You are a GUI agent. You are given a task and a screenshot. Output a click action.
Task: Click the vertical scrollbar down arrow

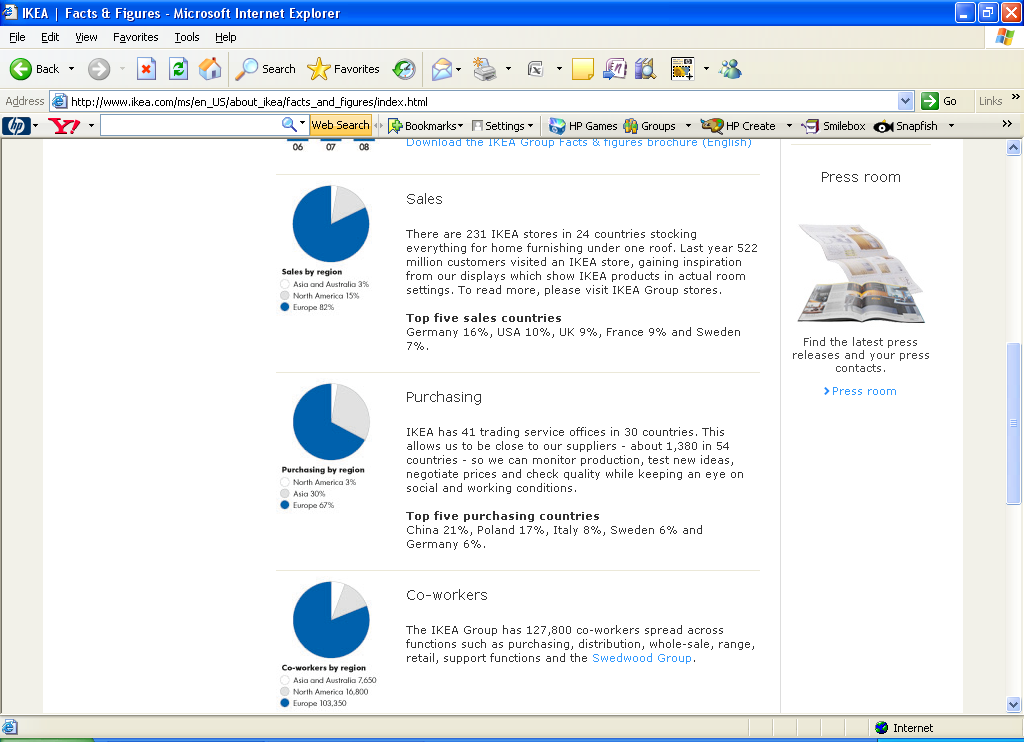coord(1013,706)
